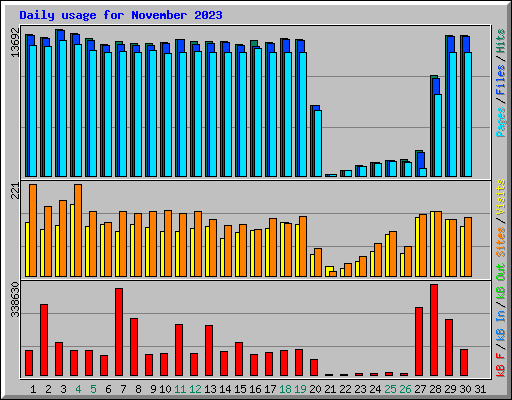This screenshot has height=400, width=512.
Task: Click the red kB bar for day 2
Action: pos(44,340)
